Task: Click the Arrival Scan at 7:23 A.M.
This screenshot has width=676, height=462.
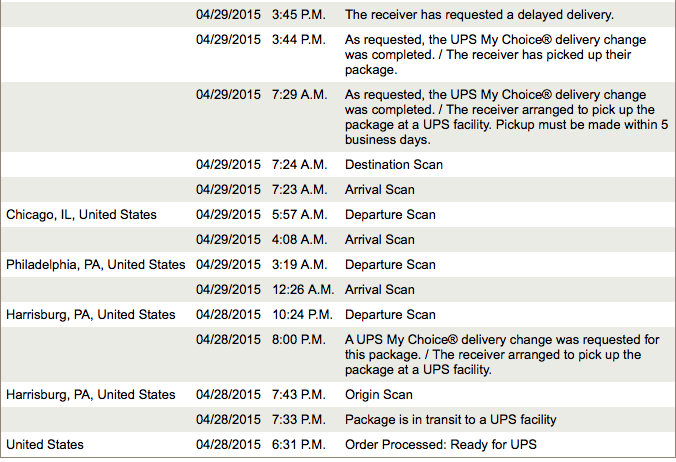Action: pos(379,190)
